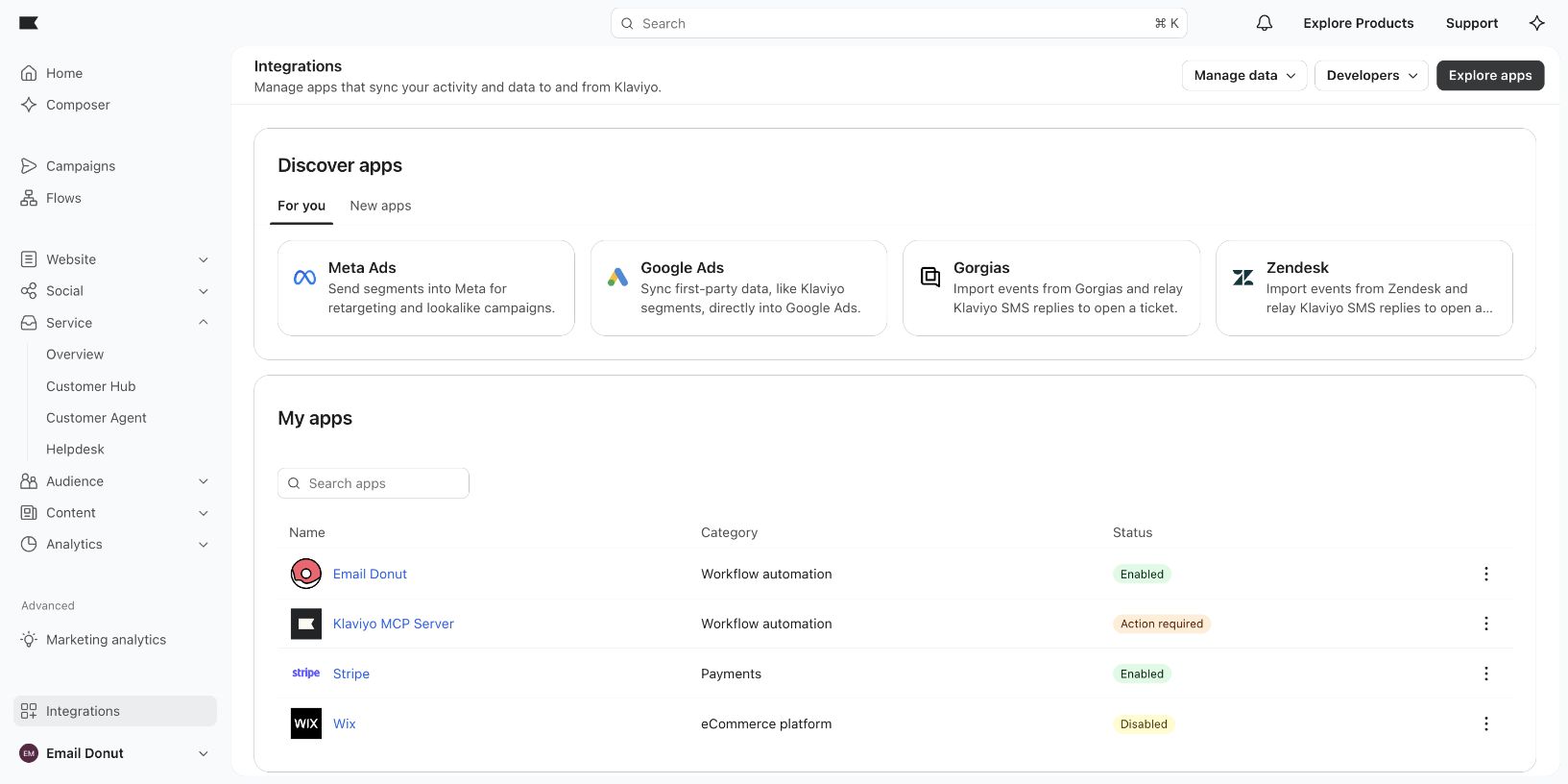Open the Stripe app link
The image size is (1568, 784).
click(351, 674)
